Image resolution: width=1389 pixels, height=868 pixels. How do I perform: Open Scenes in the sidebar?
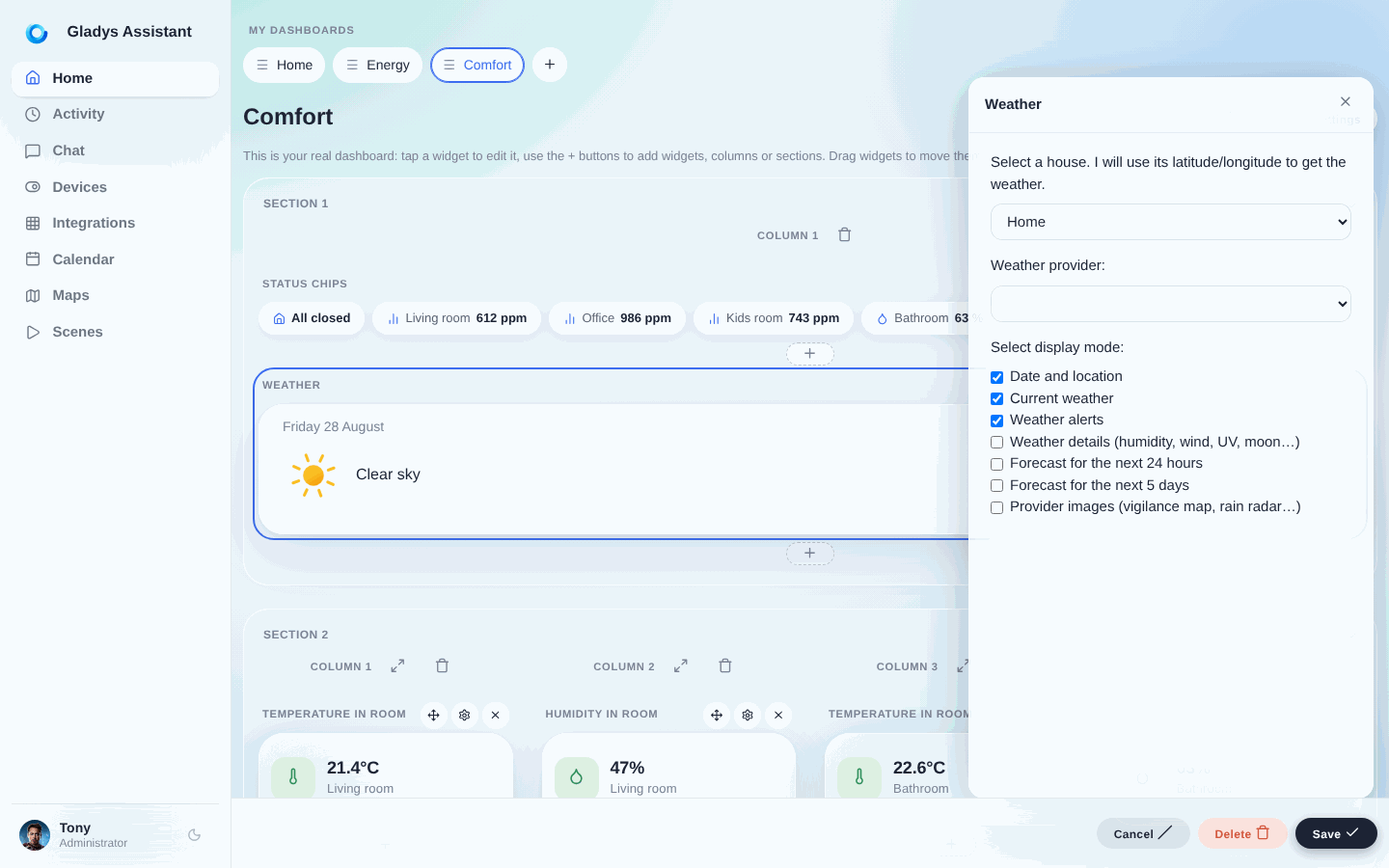115,332
